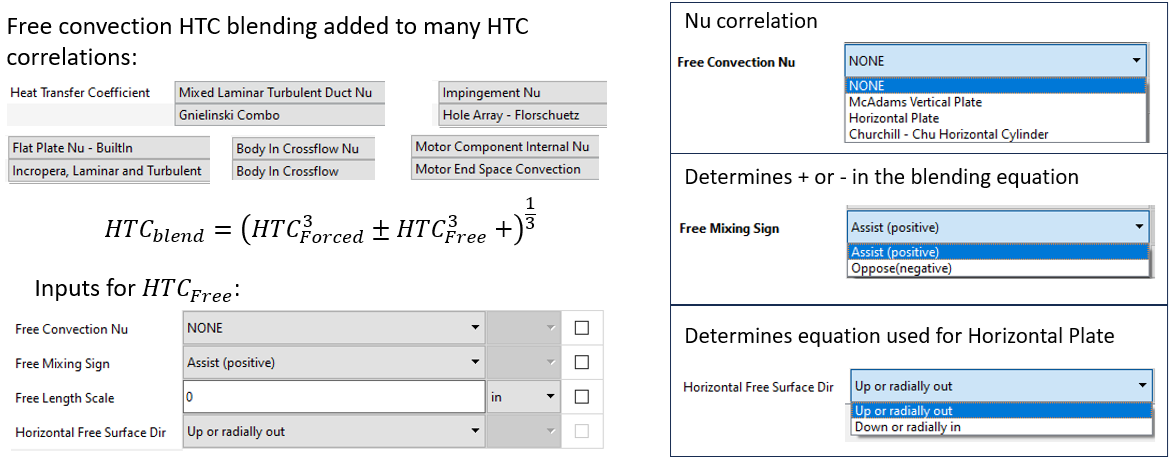Select the Hole Array - Florschuetz entry
1176x464 pixels.
[522, 115]
